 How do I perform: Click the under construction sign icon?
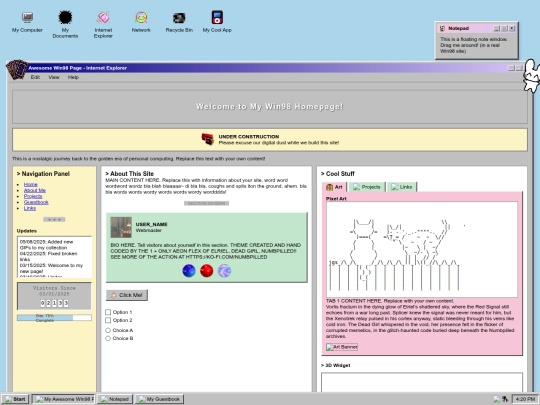coord(208,139)
